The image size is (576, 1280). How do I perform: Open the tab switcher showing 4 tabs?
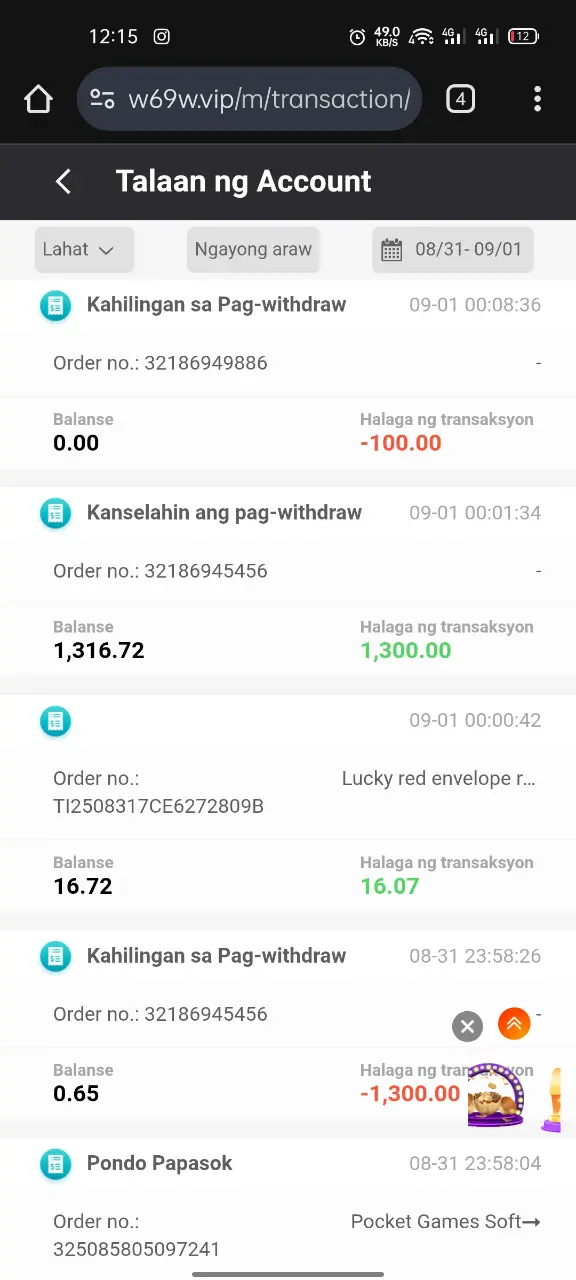tap(460, 99)
